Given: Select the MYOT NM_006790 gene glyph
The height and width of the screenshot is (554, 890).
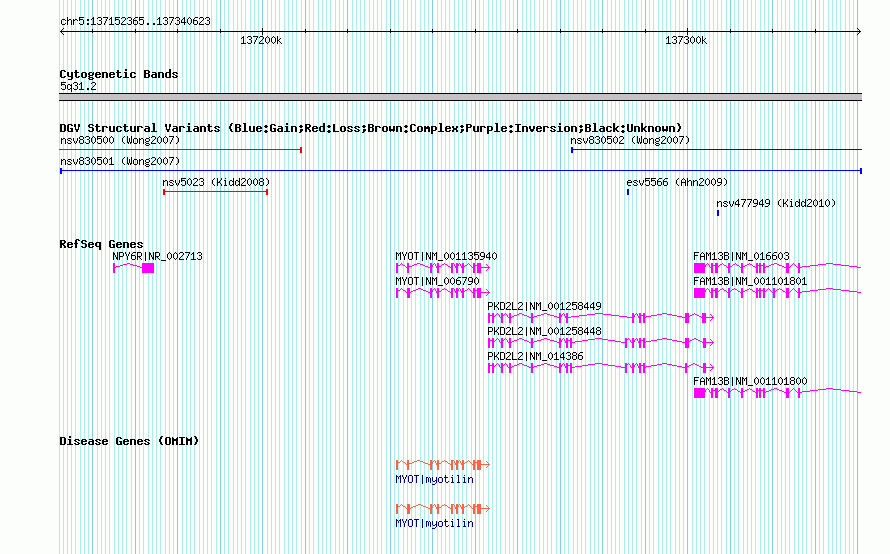Looking at the screenshot, I should 443,293.
